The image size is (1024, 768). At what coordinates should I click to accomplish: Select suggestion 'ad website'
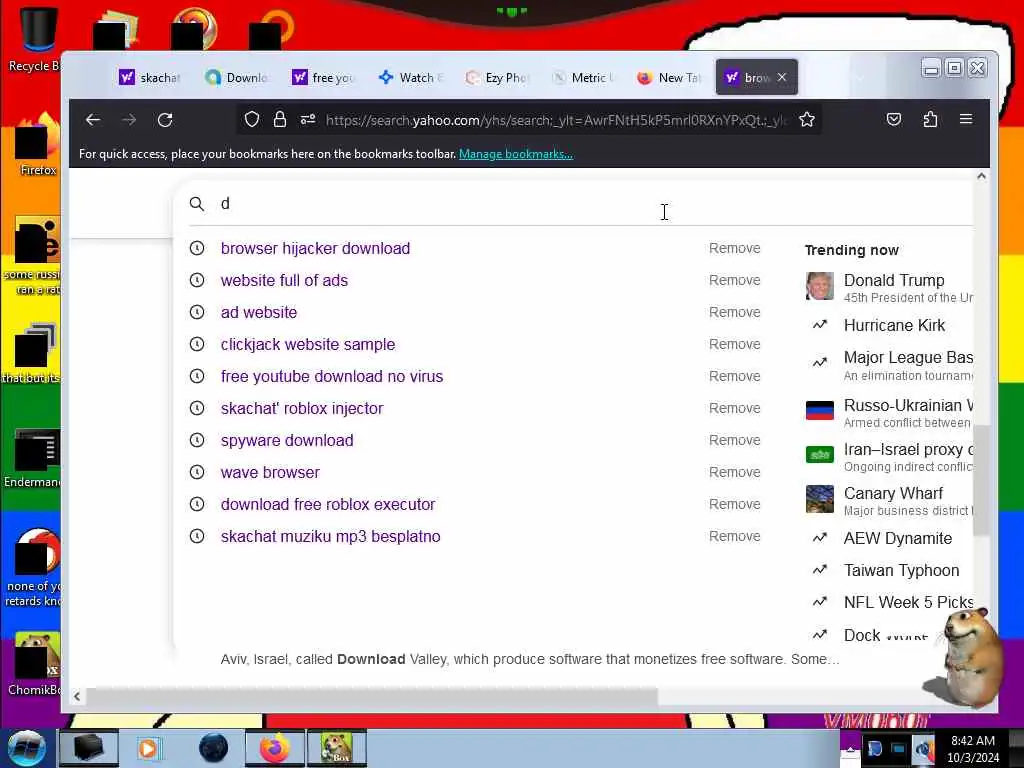tap(259, 312)
